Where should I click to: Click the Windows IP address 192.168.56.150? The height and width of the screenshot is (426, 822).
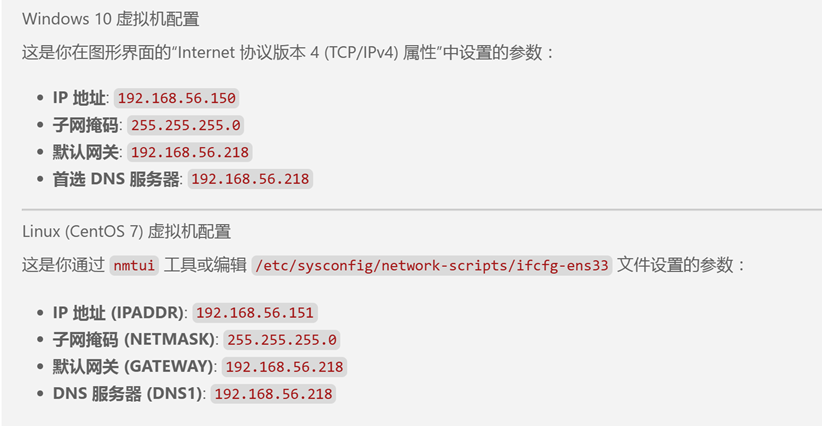point(177,98)
